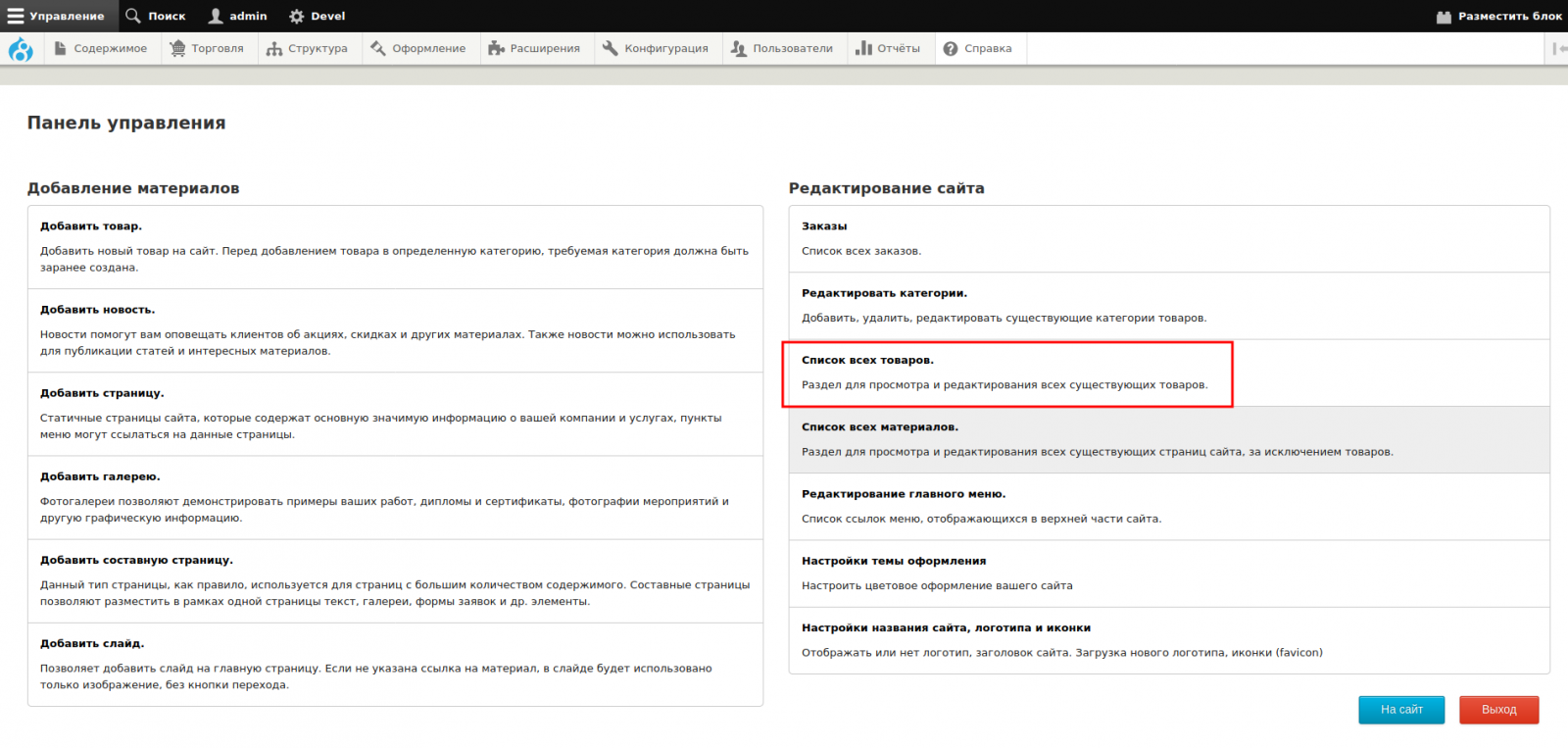The width and height of the screenshot is (1568, 748).
Task: Open the Devel menu
Action: click(x=318, y=16)
